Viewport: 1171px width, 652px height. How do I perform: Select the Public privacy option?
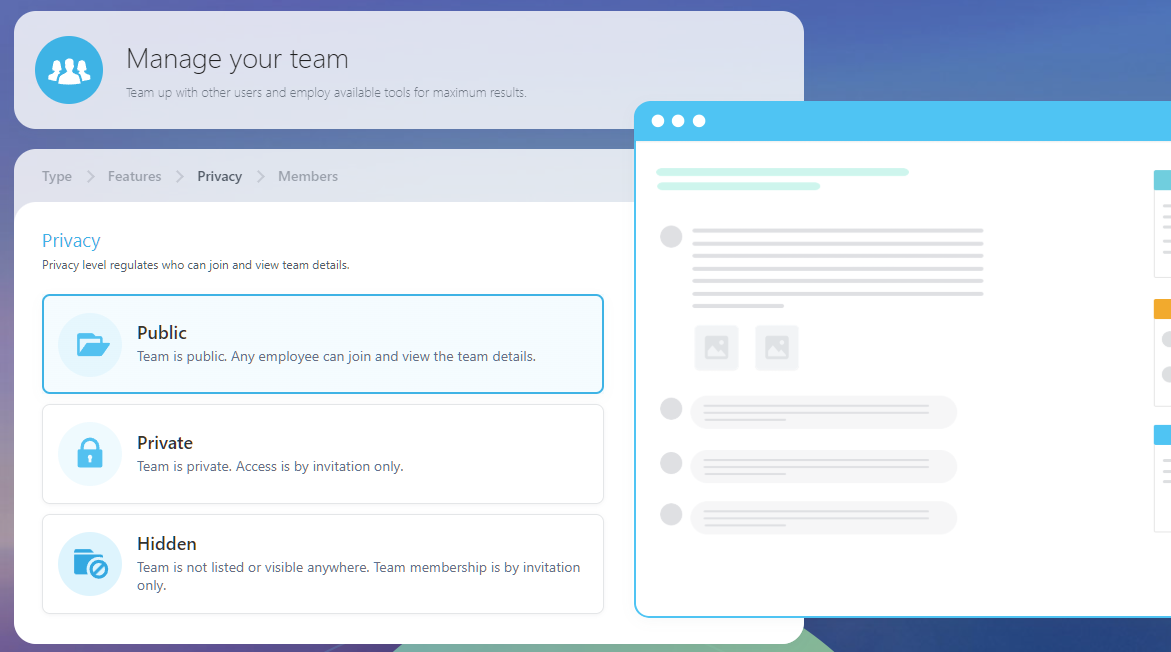(322, 342)
